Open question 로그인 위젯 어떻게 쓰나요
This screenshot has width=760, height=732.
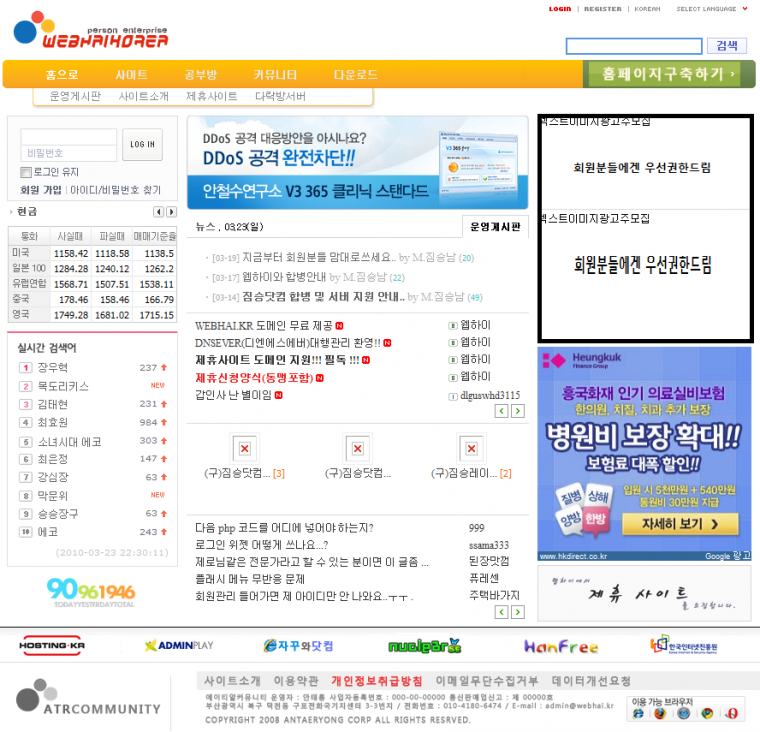[x=262, y=545]
